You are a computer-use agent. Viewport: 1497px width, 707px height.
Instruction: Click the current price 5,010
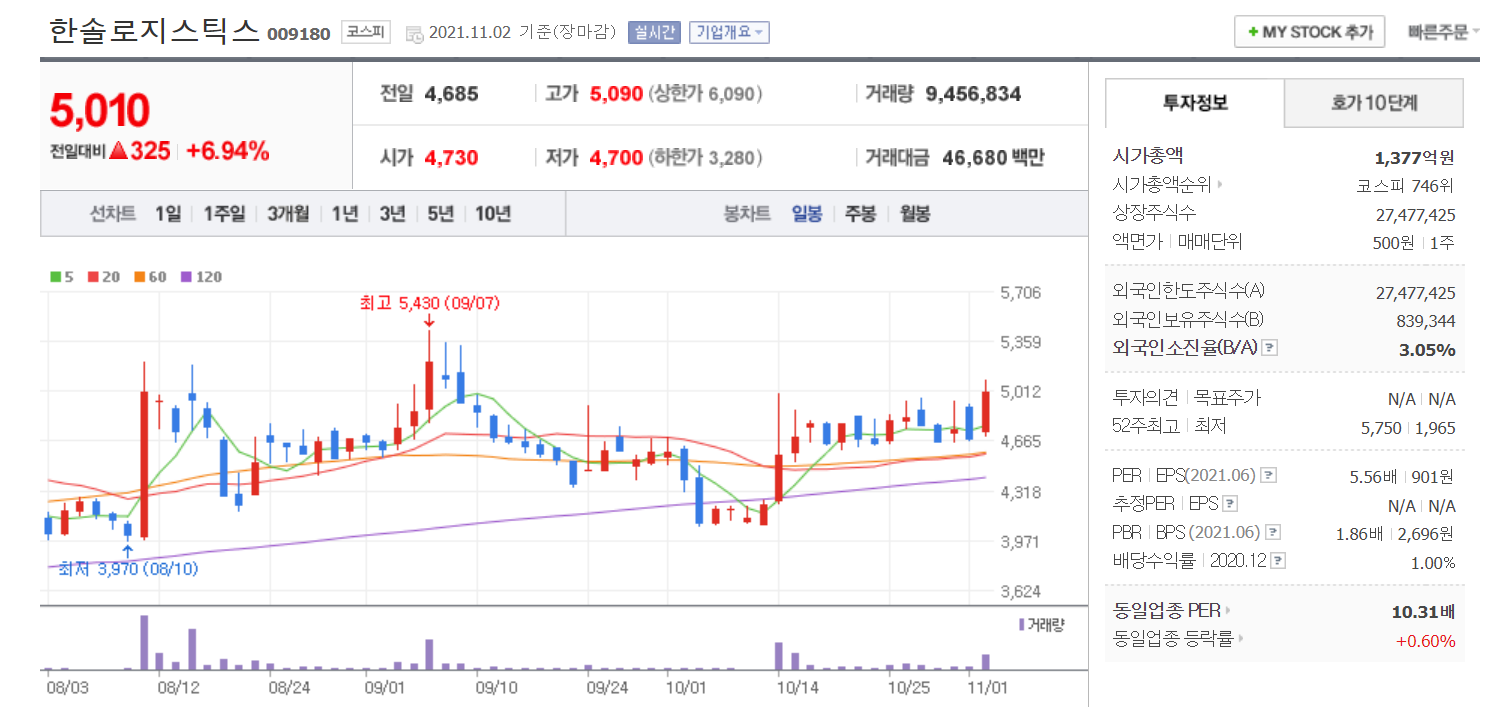pos(100,110)
